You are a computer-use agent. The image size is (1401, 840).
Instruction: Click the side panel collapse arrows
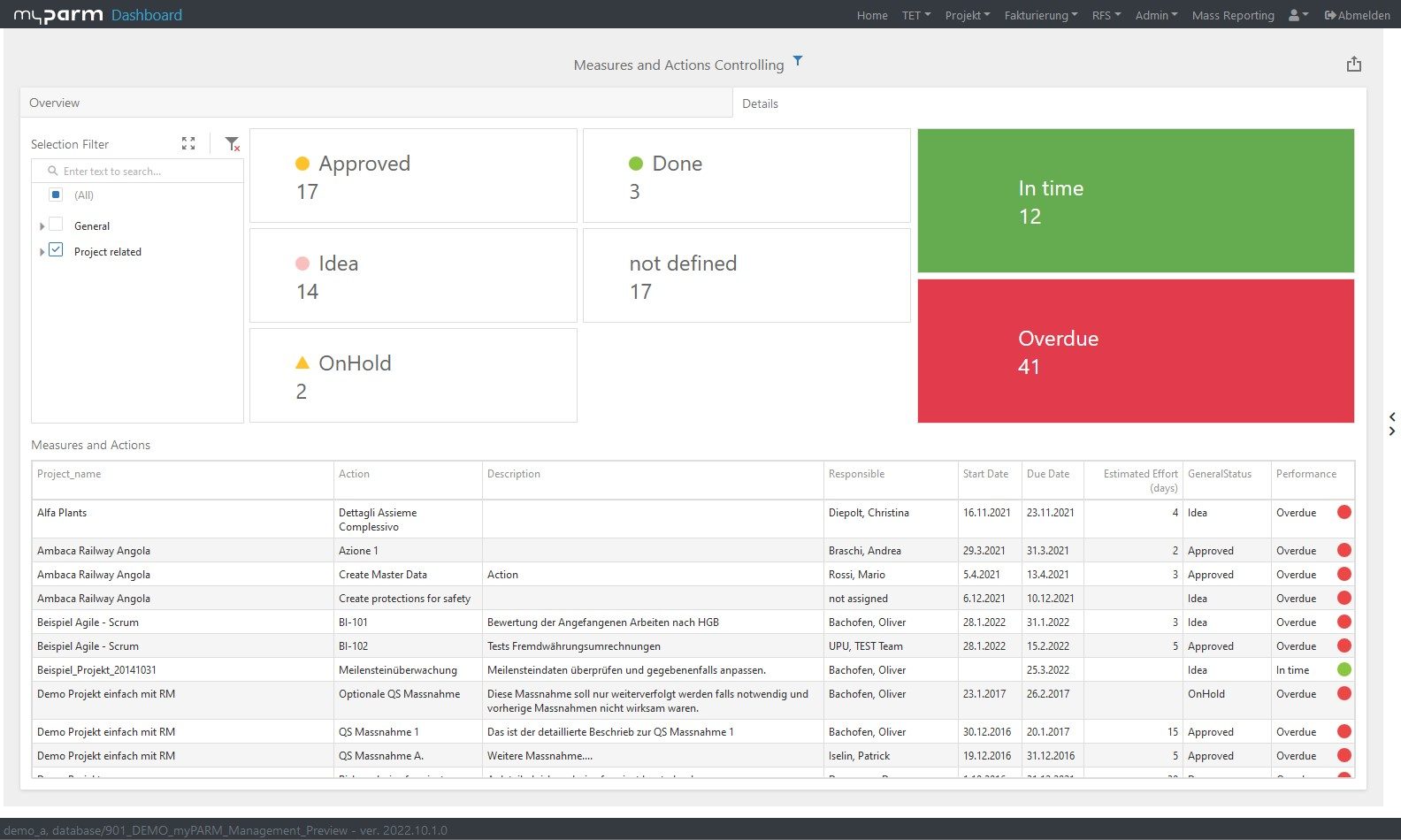click(x=1392, y=424)
